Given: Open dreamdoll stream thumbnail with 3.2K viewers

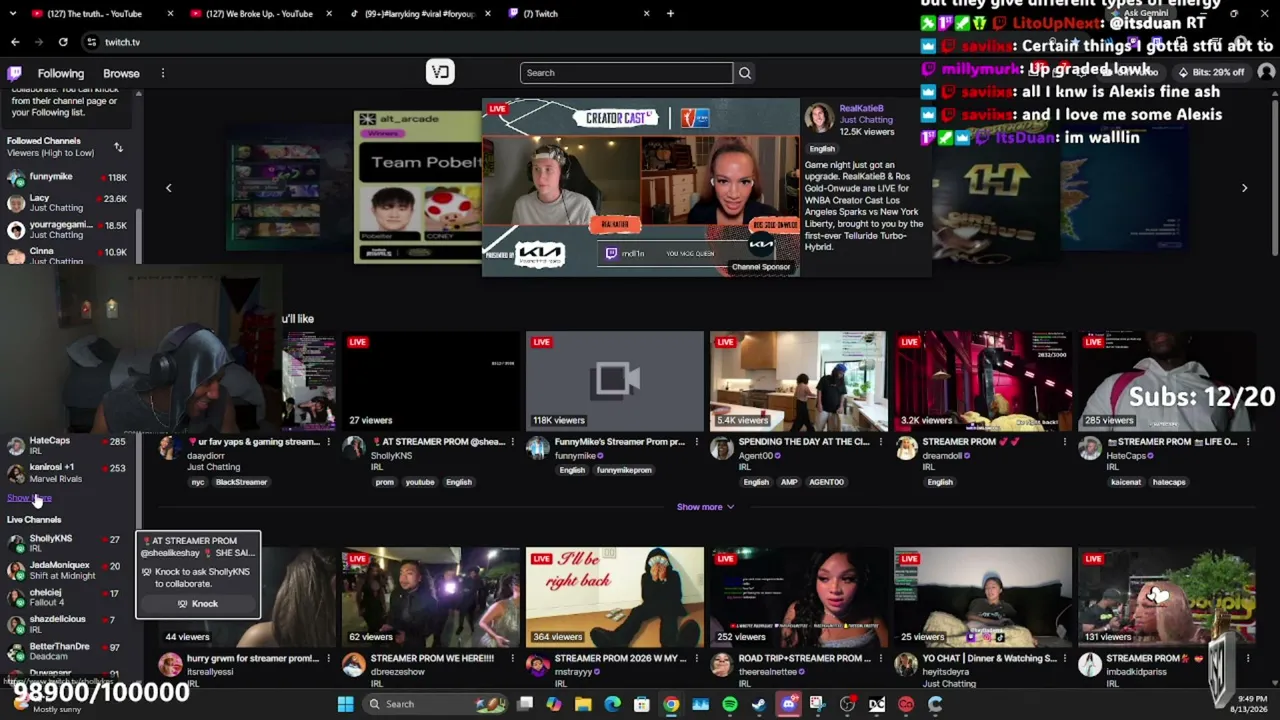Looking at the screenshot, I should (x=983, y=381).
